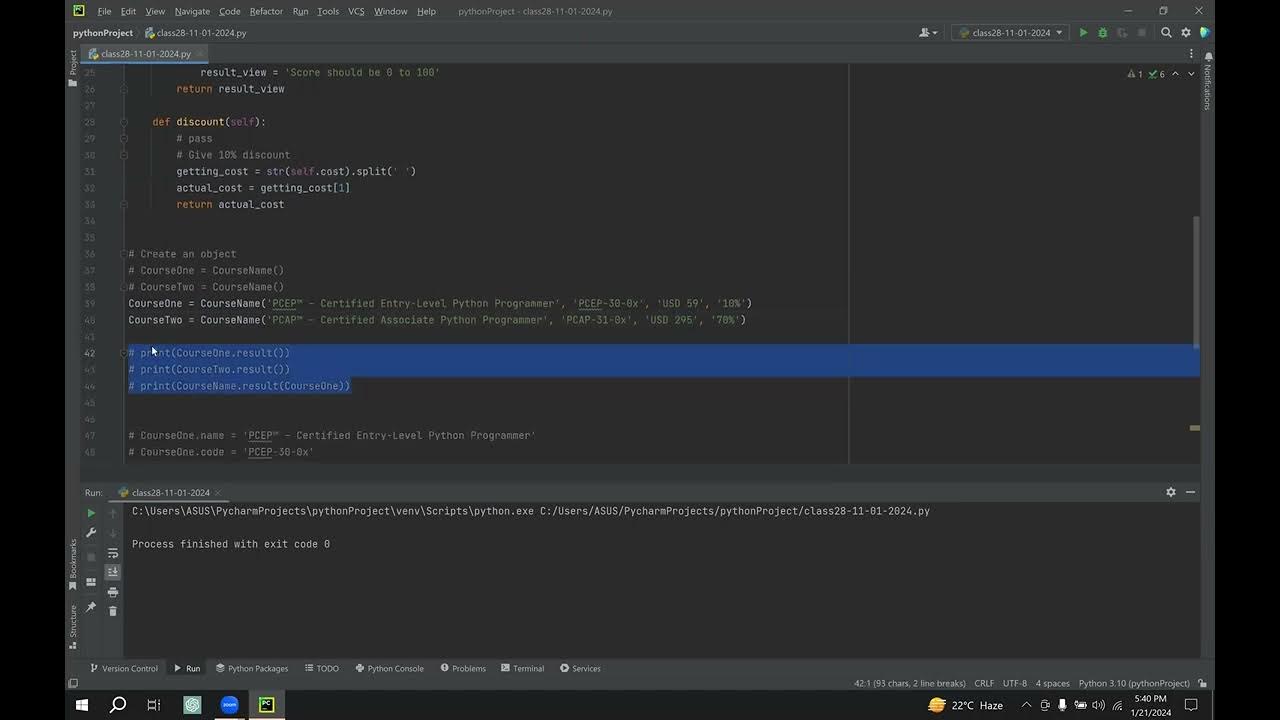Open Windows Start menu
The height and width of the screenshot is (720, 1280).
81,705
